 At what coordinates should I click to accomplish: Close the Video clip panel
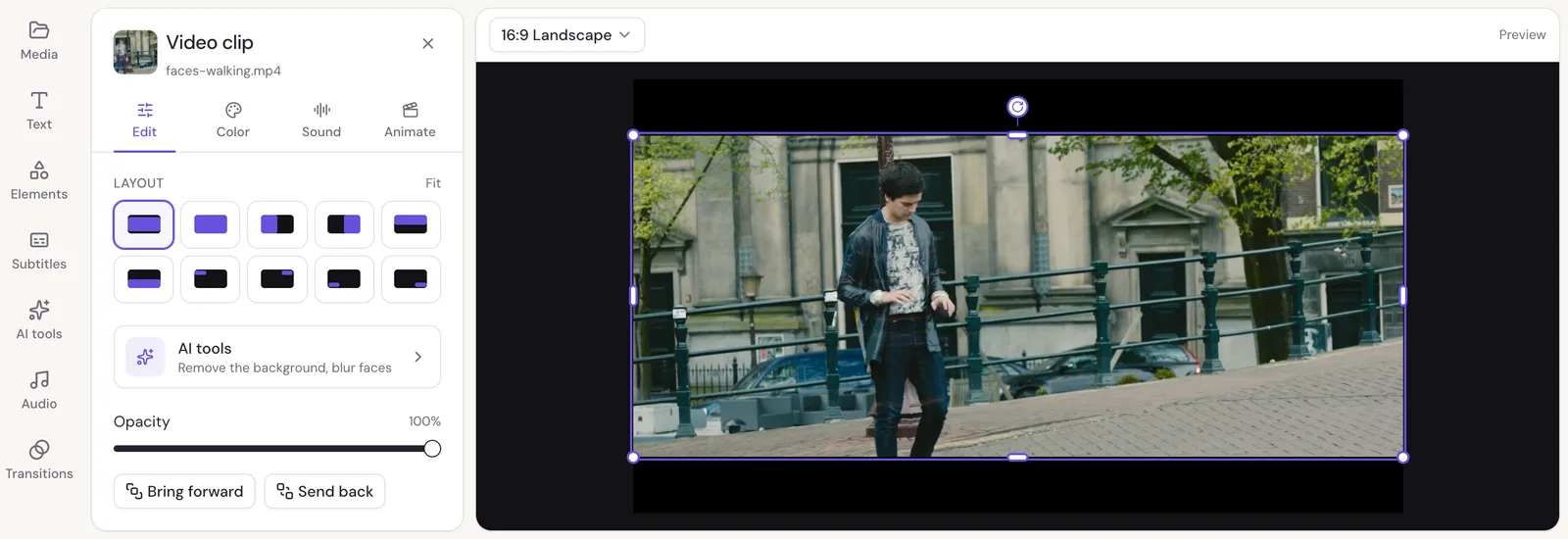[x=428, y=43]
